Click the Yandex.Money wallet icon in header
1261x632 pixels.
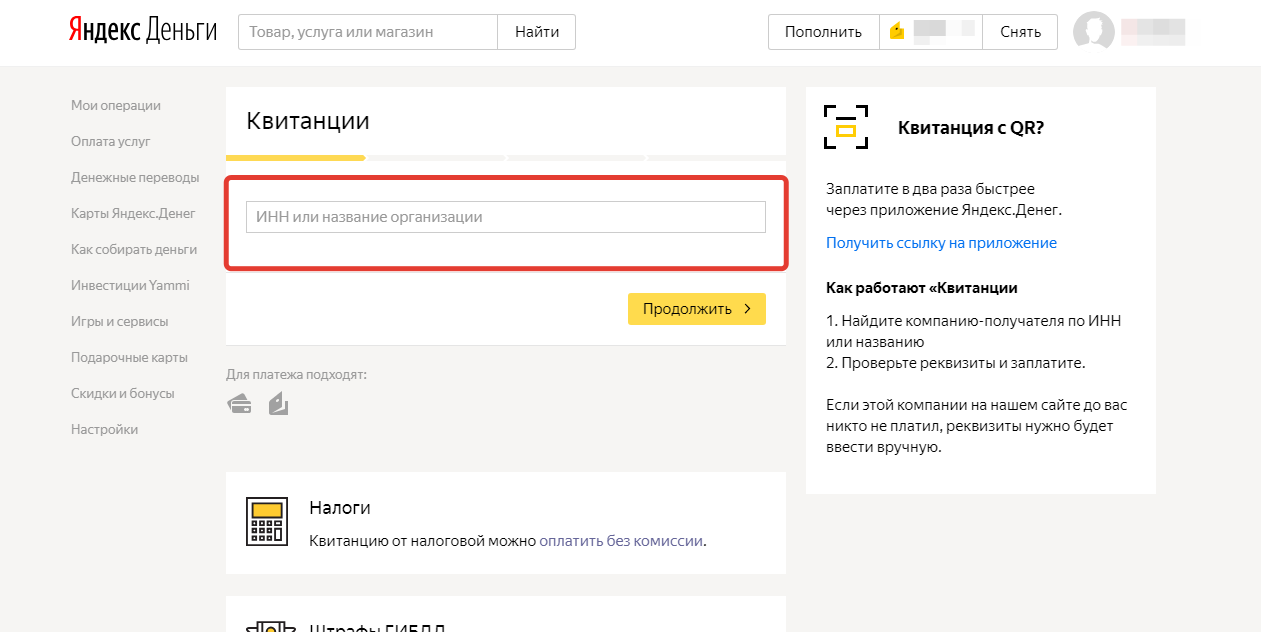897,31
